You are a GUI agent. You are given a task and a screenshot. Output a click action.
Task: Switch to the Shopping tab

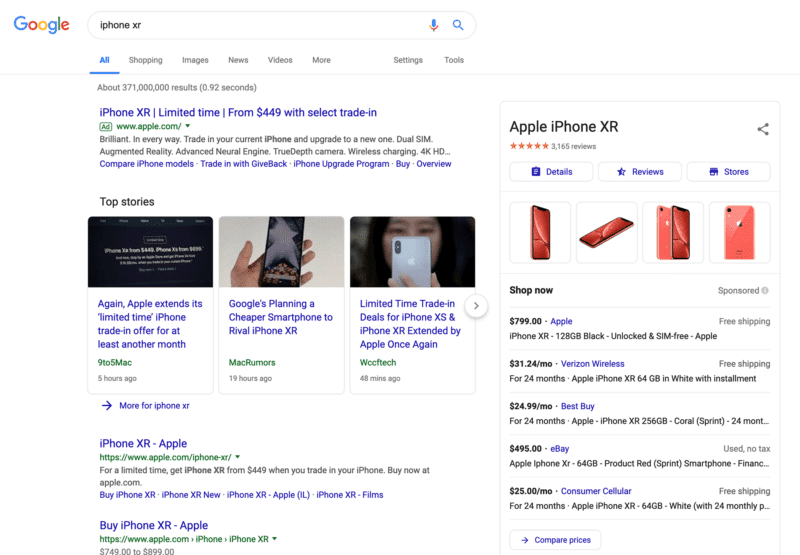(145, 60)
